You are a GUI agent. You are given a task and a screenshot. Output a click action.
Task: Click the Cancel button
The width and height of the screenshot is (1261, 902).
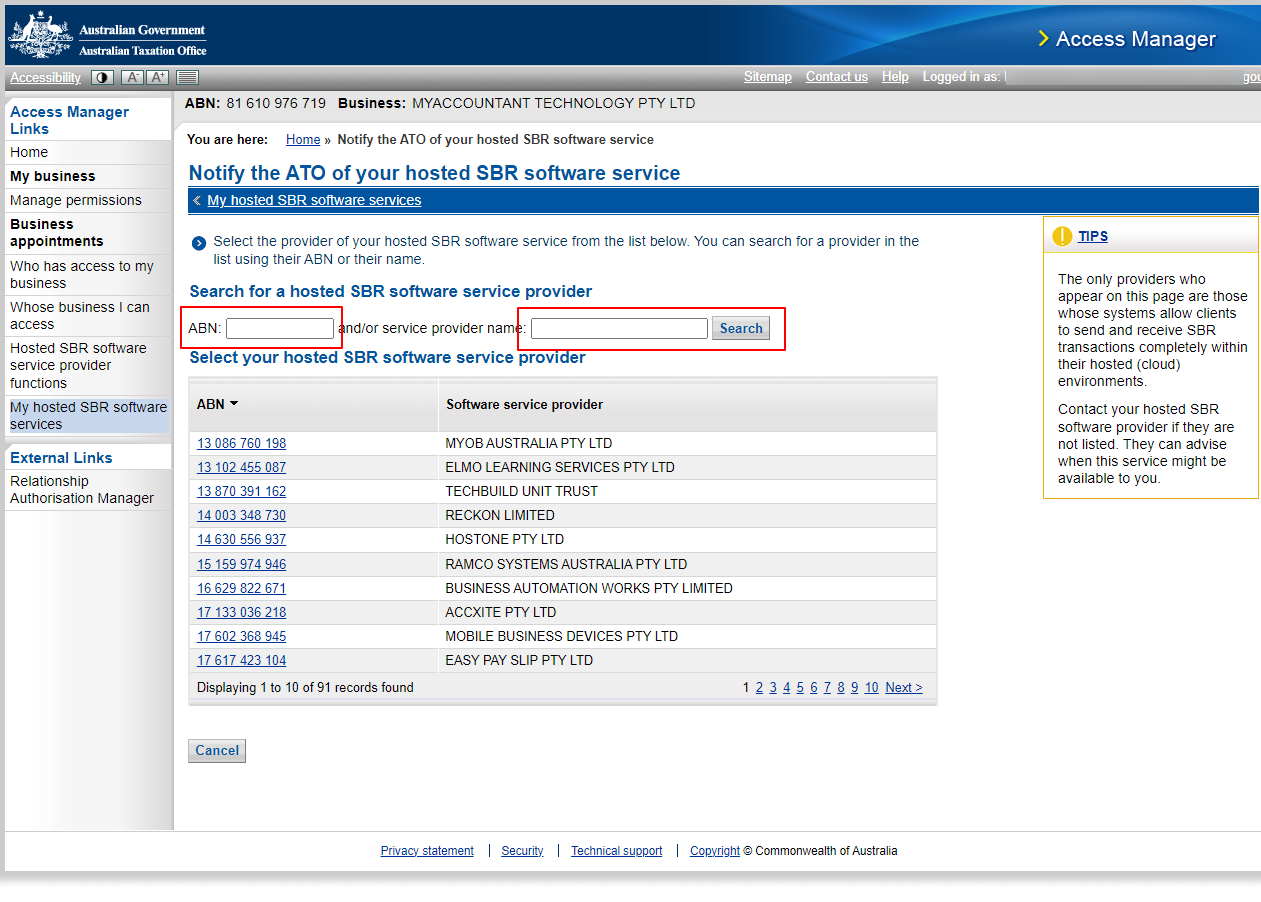coord(217,751)
